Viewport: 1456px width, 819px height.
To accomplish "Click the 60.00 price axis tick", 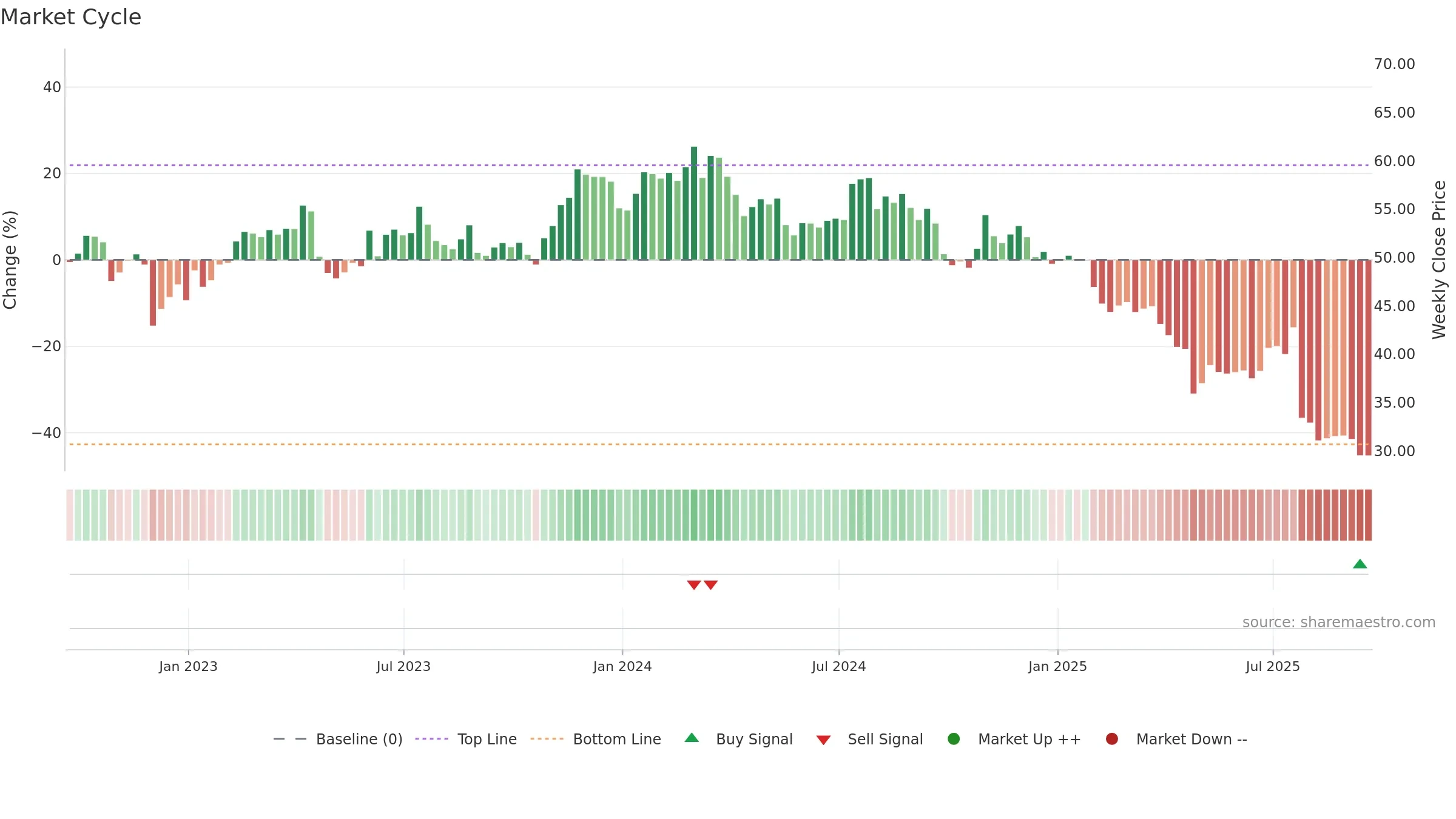I will pyautogui.click(x=1394, y=161).
